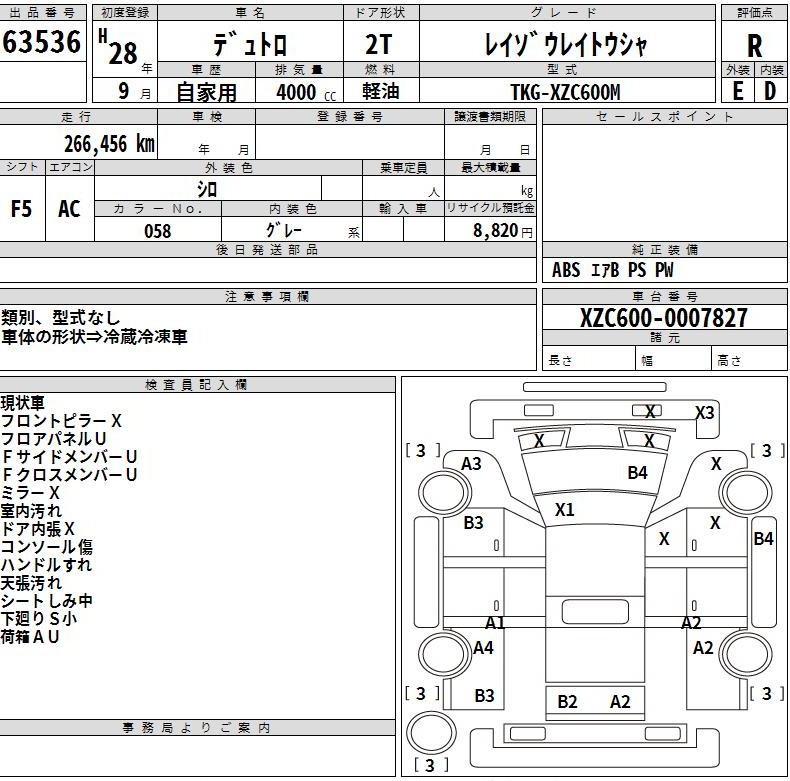Viewport: 790px width, 781px height.
Task: Click the exterior grade E cell
Action: (738, 91)
